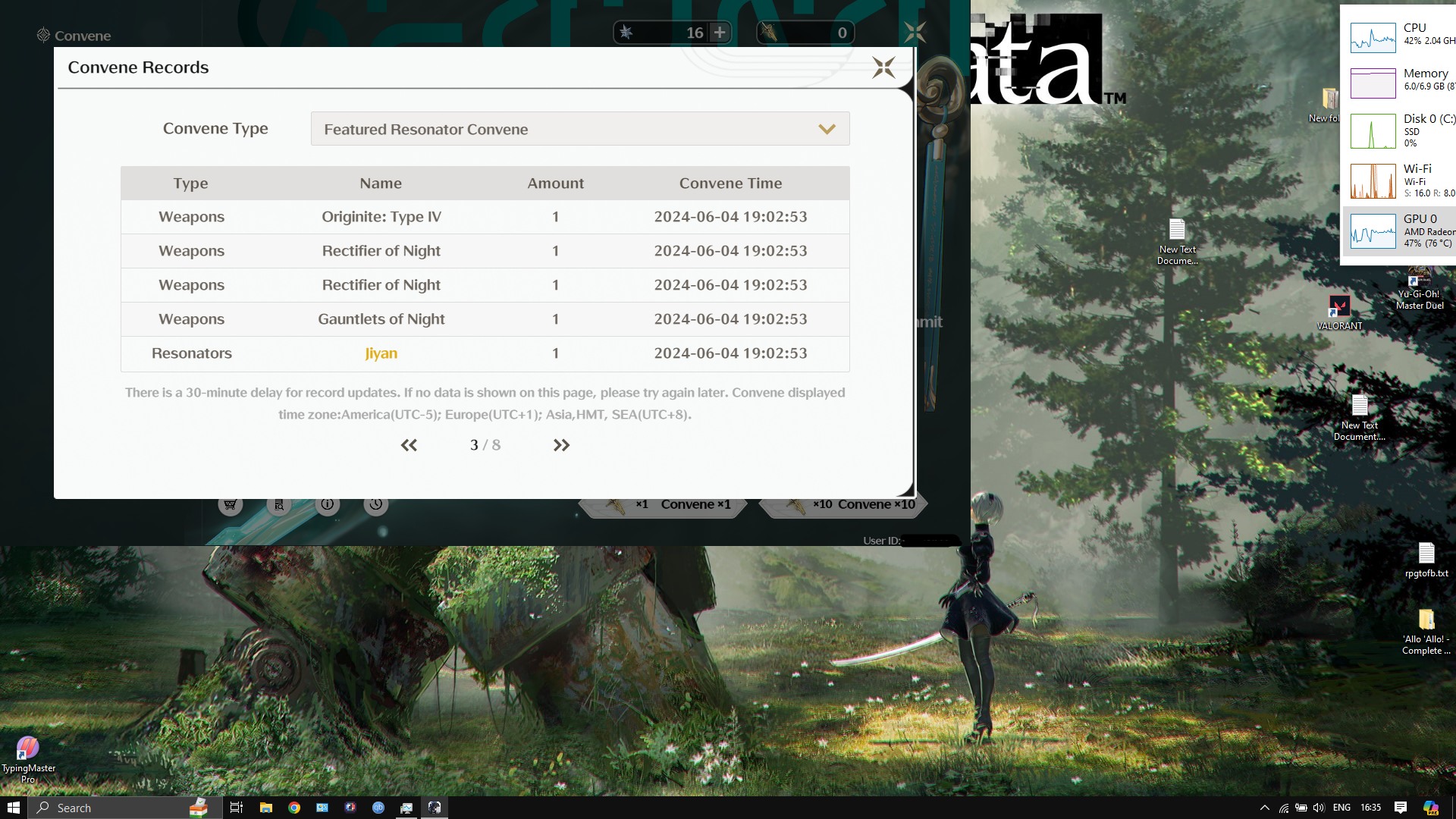This screenshot has width=1456, height=819.
Task: Click the Amount column header
Action: pyautogui.click(x=556, y=184)
